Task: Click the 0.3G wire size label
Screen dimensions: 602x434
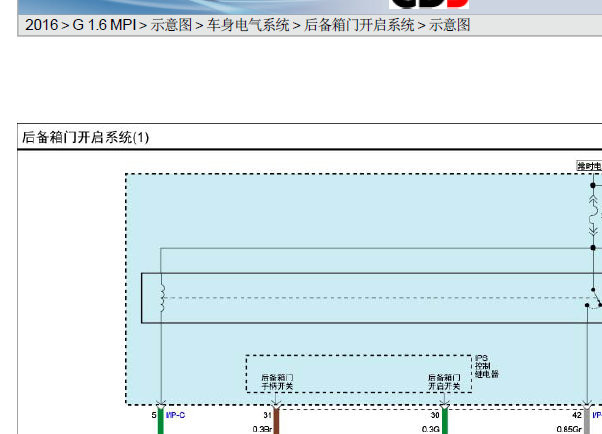Action: point(431,429)
